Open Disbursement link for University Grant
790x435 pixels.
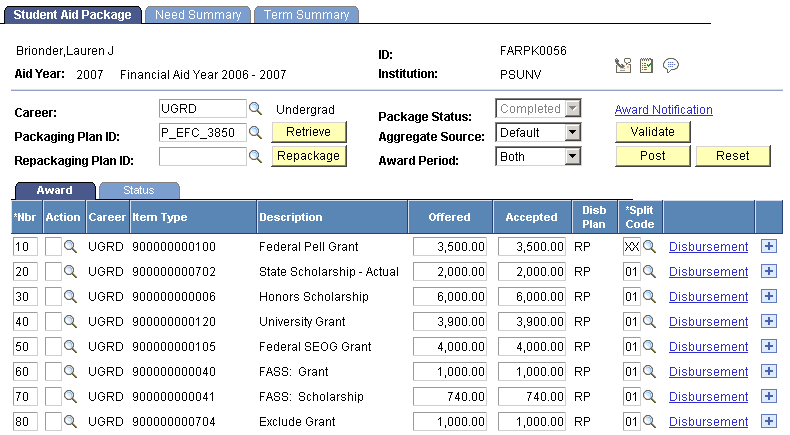pos(708,322)
